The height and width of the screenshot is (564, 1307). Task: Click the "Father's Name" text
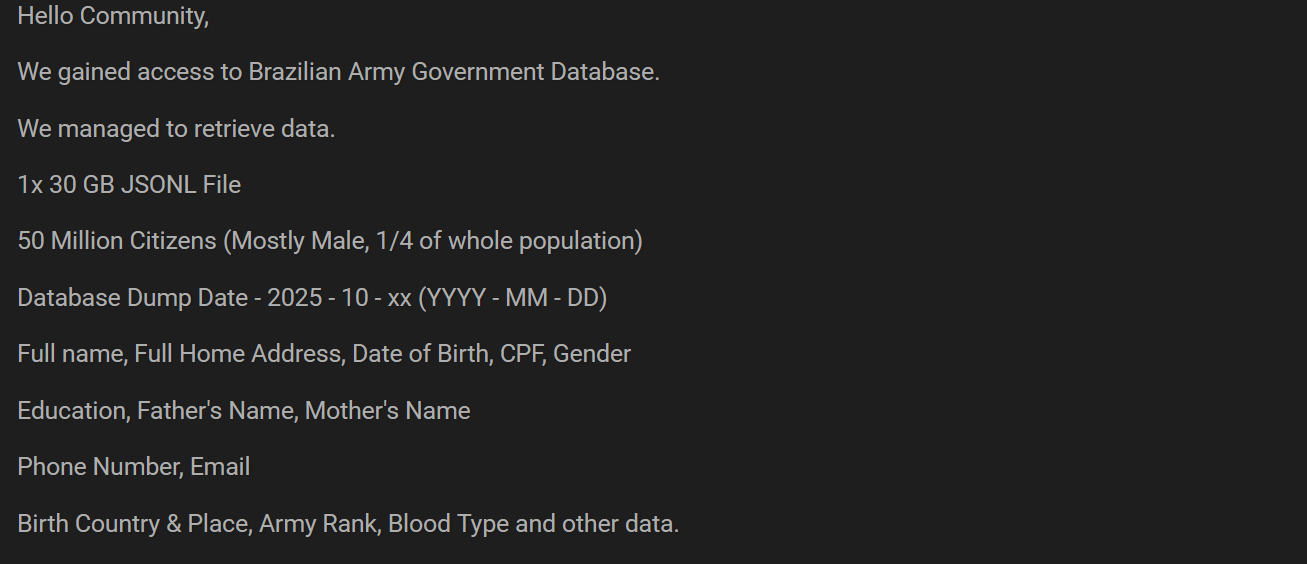(214, 411)
